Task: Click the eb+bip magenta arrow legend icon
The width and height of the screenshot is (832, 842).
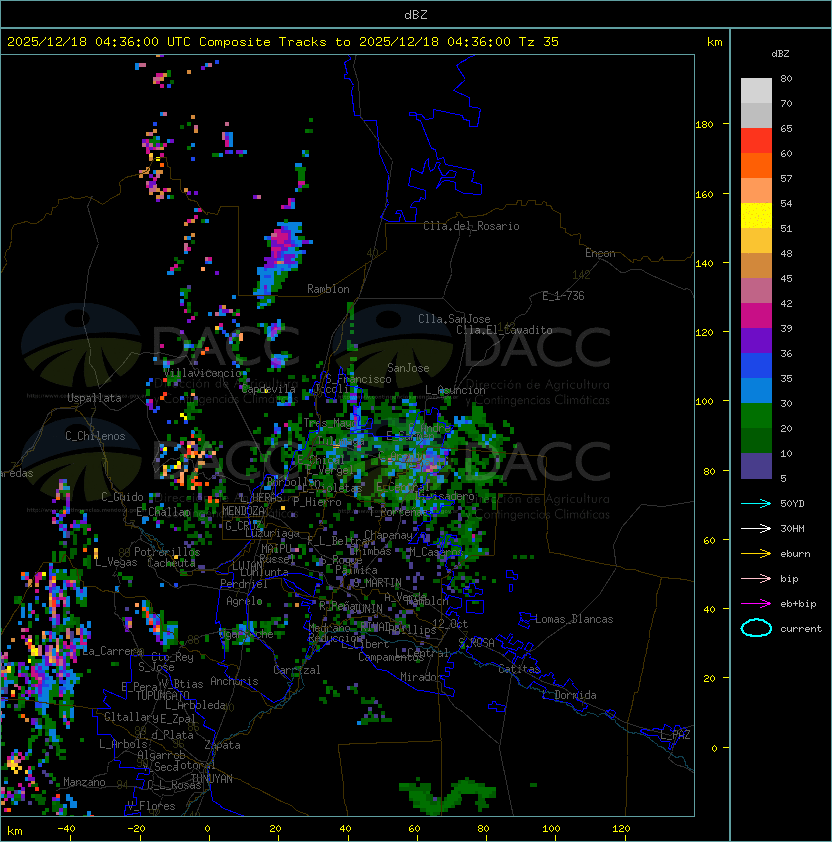Action: pyautogui.click(x=756, y=604)
